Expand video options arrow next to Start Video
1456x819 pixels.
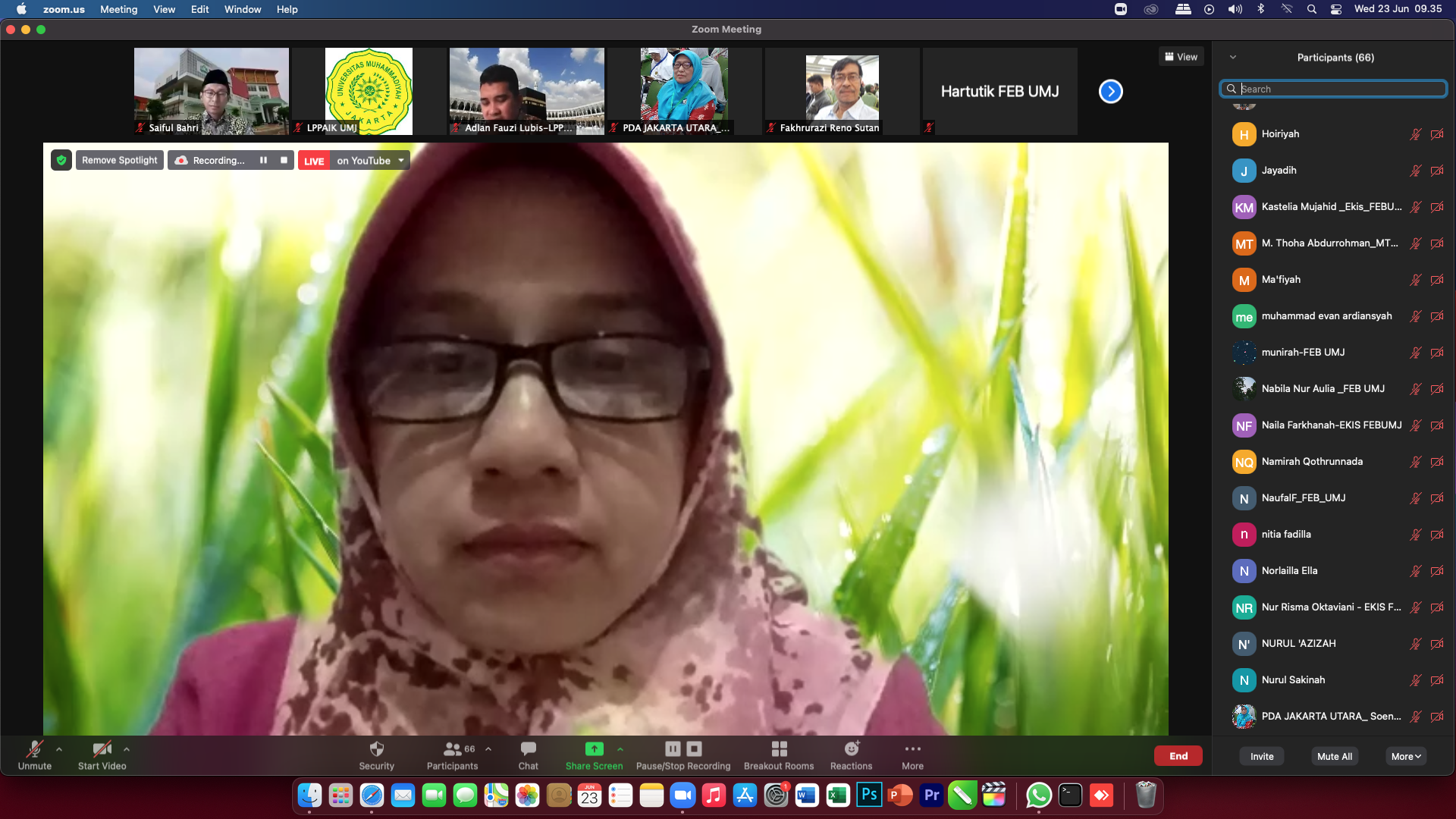pos(127,749)
